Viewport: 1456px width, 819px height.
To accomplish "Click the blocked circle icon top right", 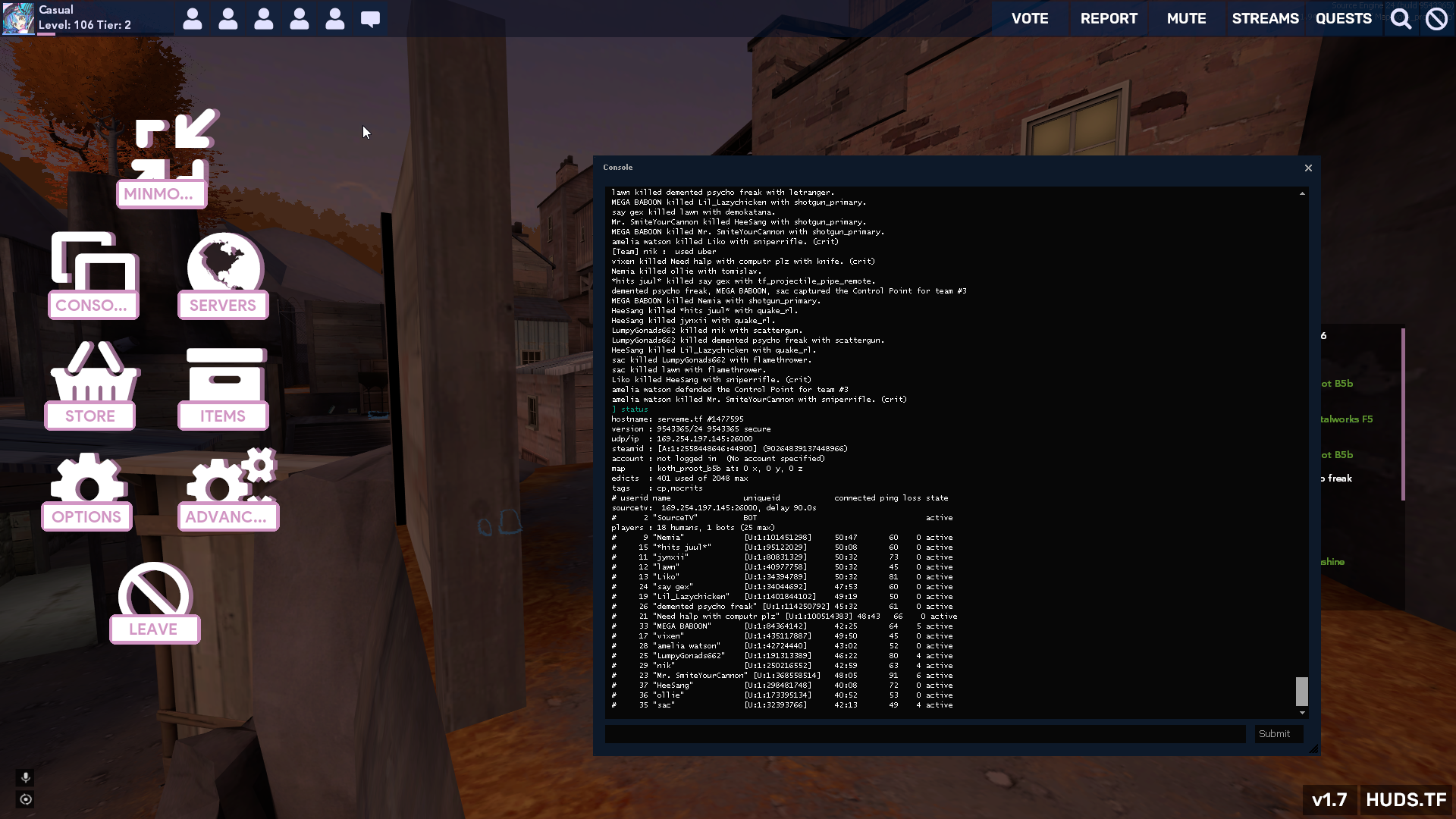I will click(x=1436, y=18).
